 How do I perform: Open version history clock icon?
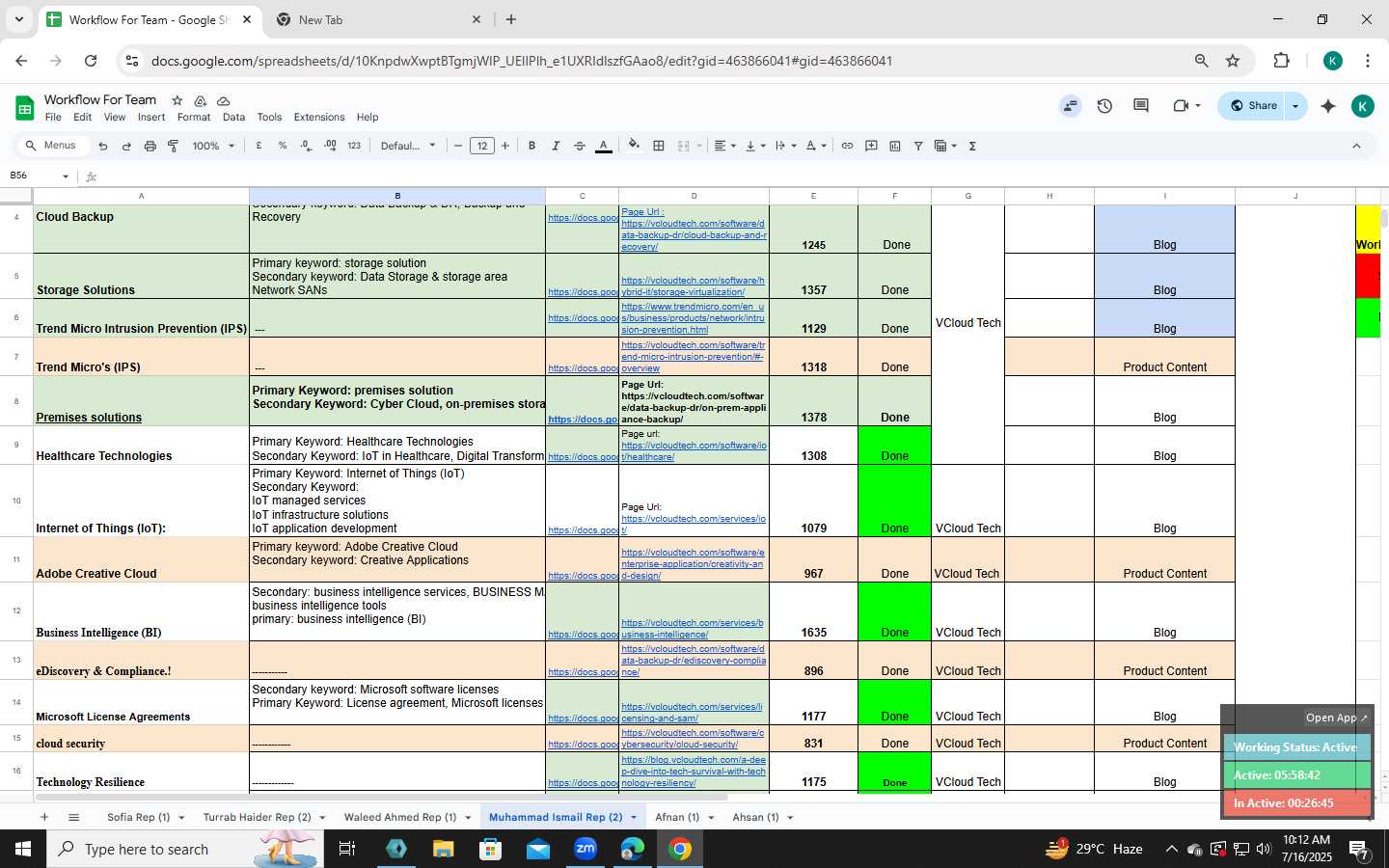point(1104,106)
